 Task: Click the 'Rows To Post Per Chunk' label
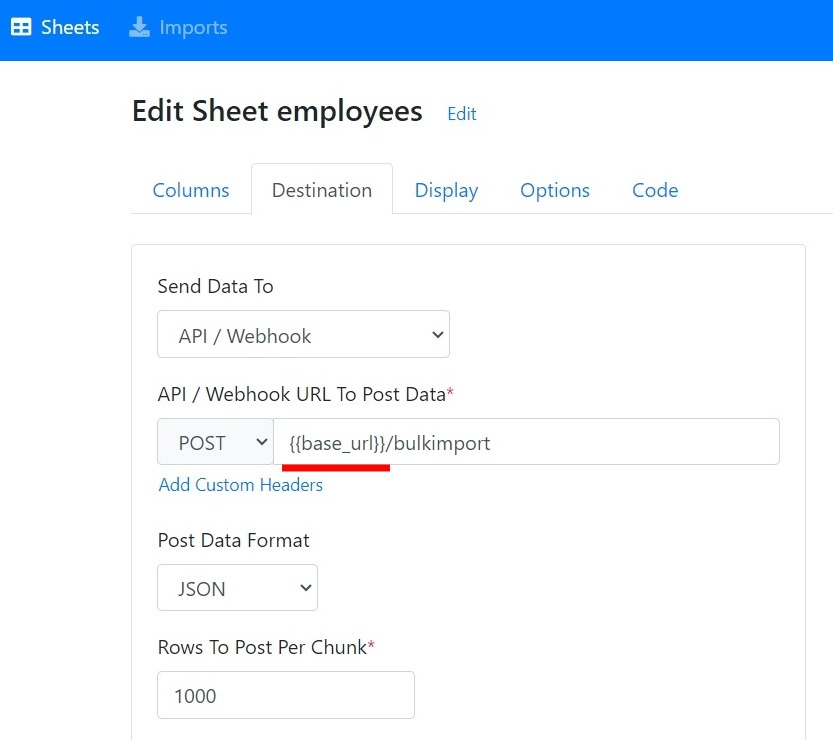tap(266, 648)
